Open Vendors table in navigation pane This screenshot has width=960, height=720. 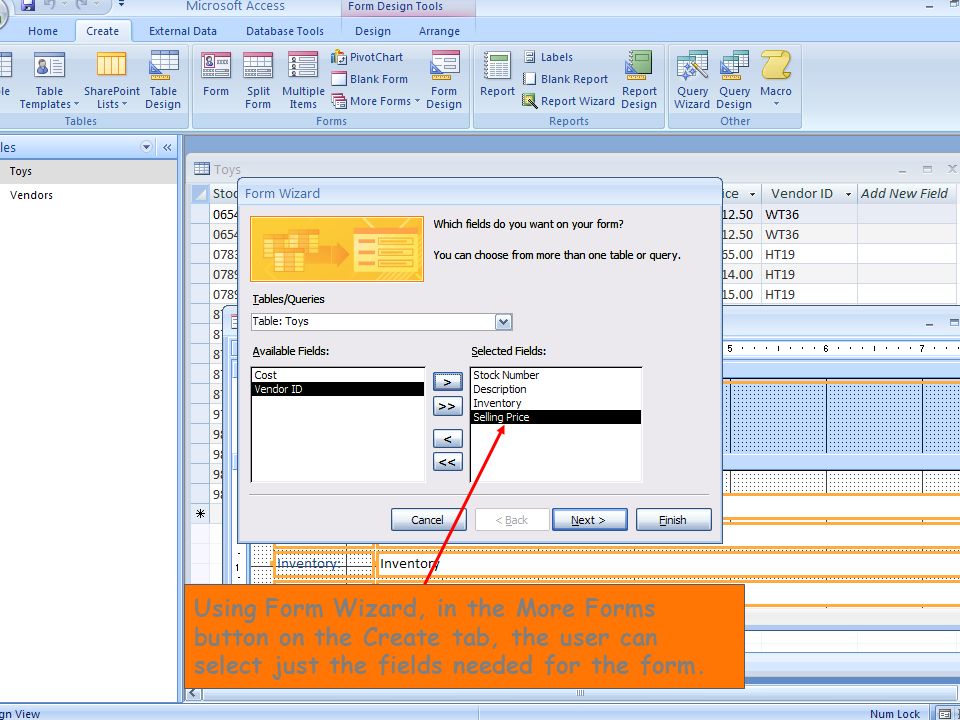tap(88, 195)
